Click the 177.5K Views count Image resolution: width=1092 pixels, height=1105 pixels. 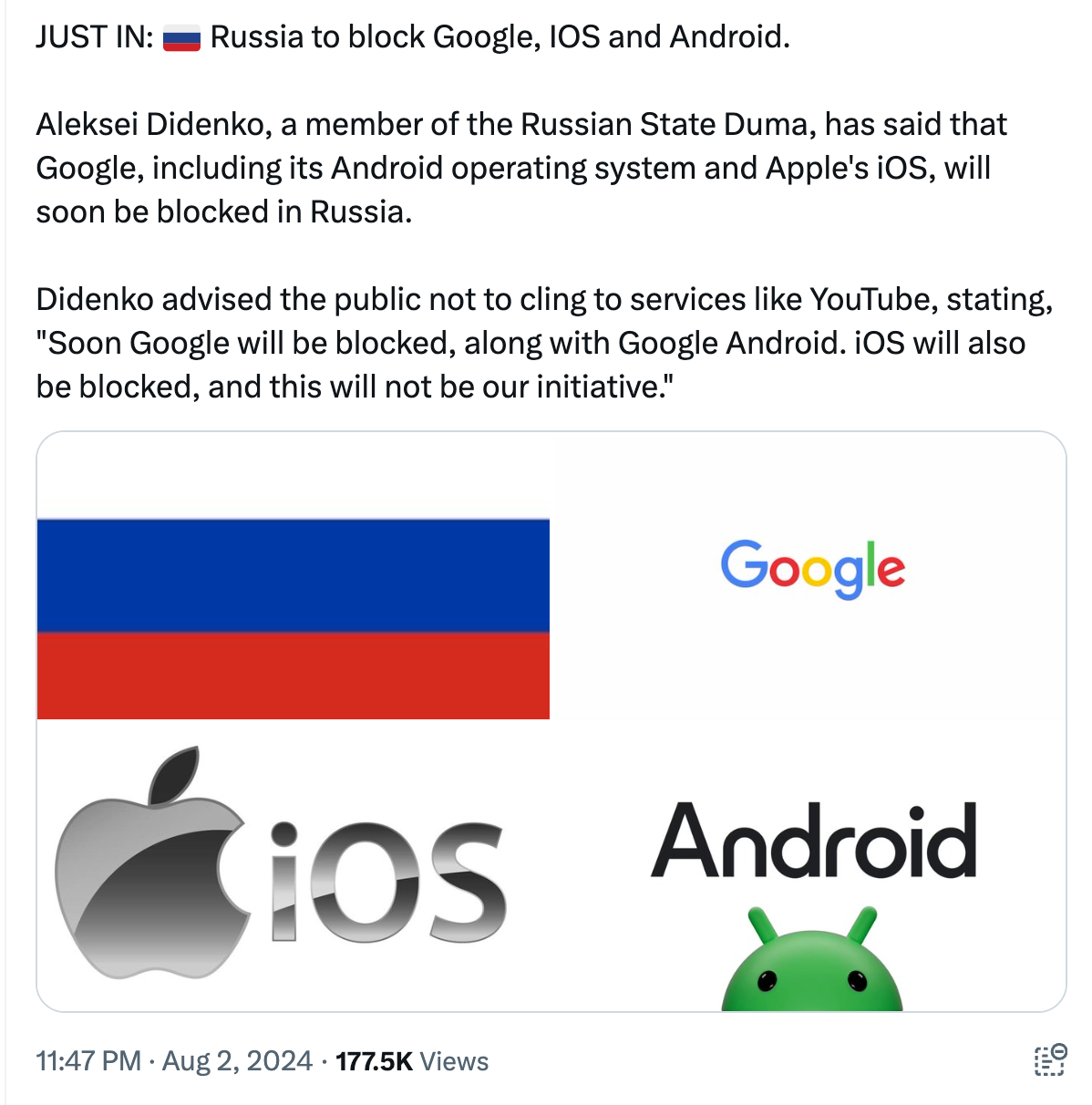pos(412,1061)
